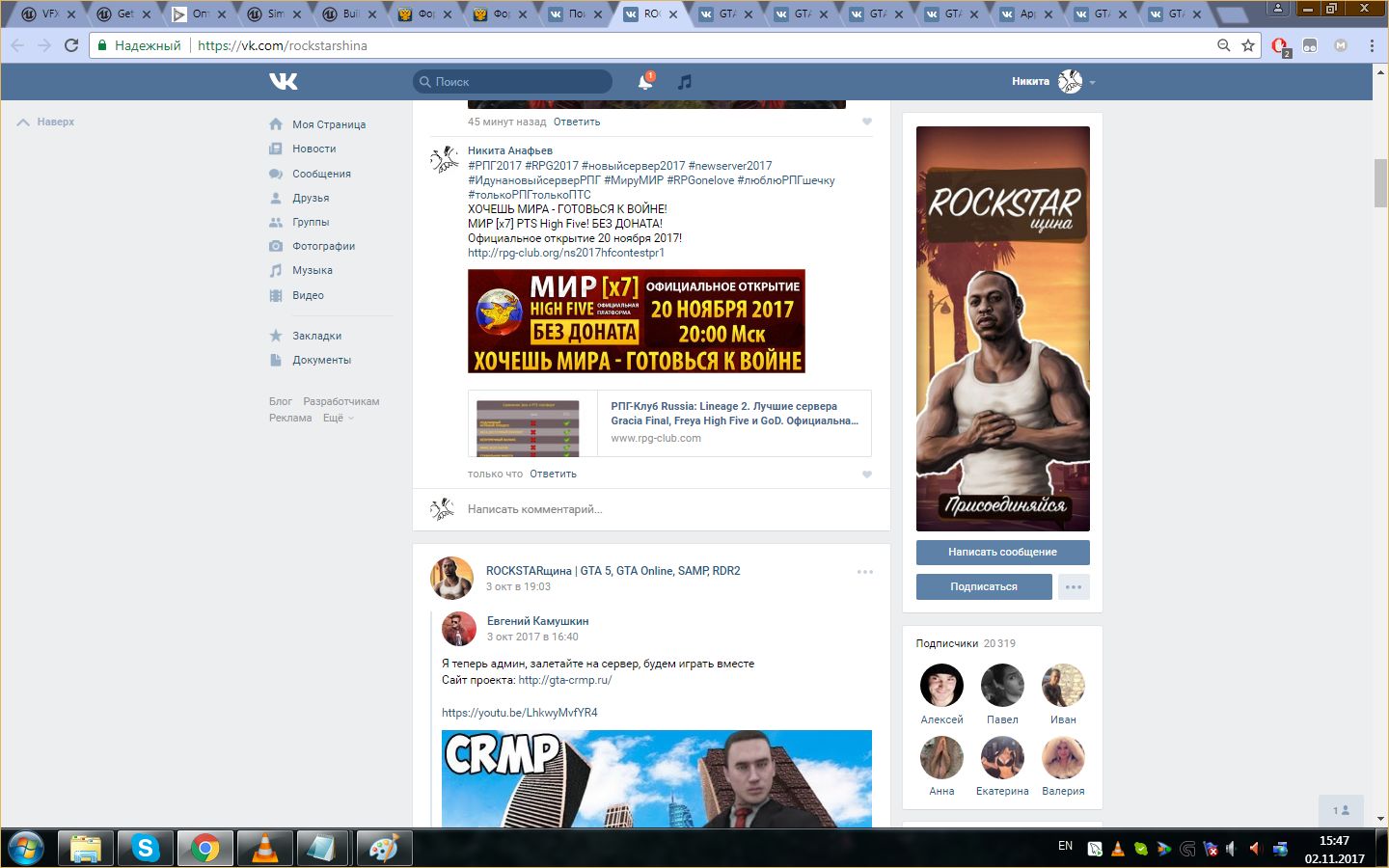This screenshot has height=868, width=1389.
Task: Open Skype from the taskbar
Action: pyautogui.click(x=146, y=848)
